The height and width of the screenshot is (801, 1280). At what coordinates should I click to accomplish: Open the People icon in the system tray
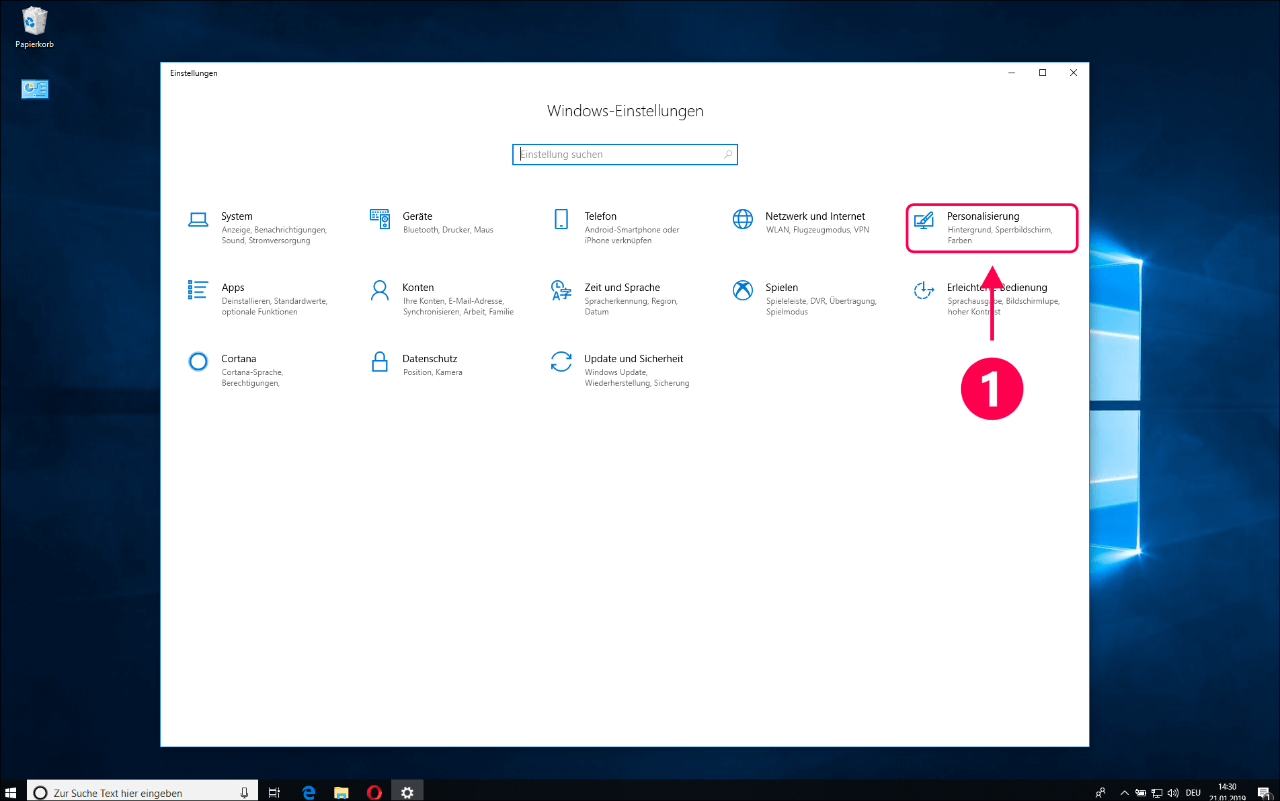(x=1100, y=792)
